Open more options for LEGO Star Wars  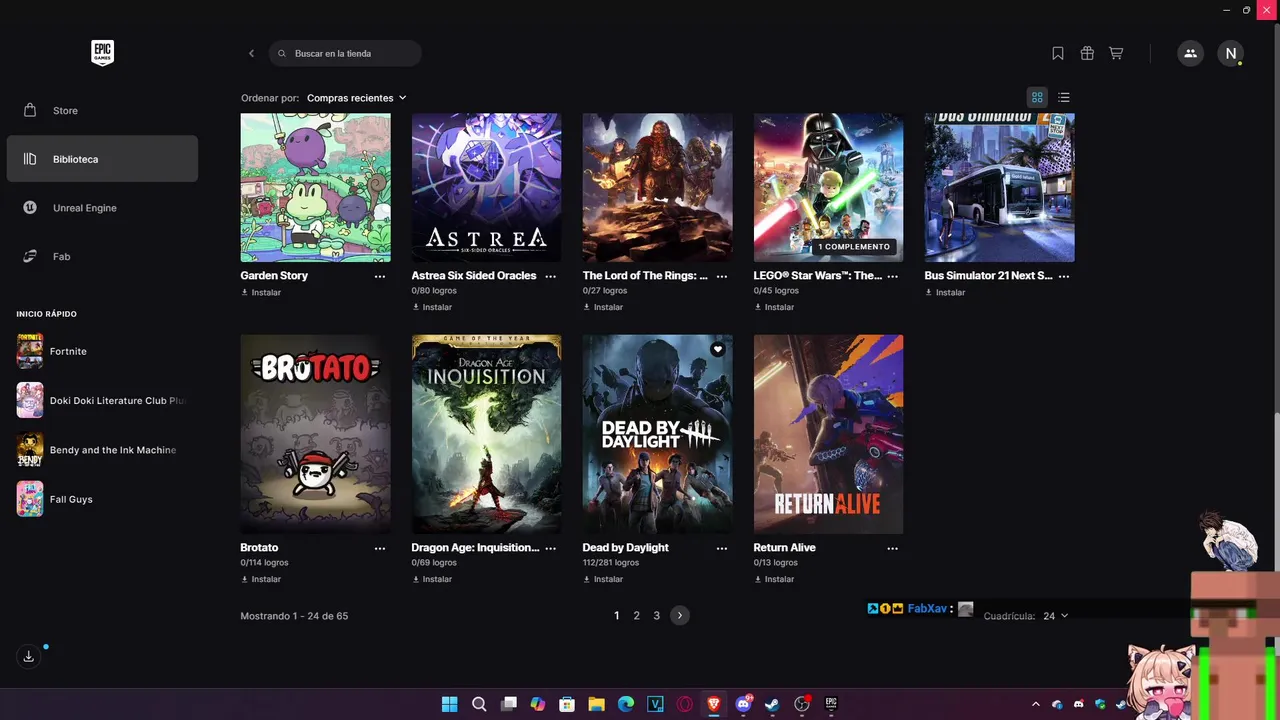893,276
